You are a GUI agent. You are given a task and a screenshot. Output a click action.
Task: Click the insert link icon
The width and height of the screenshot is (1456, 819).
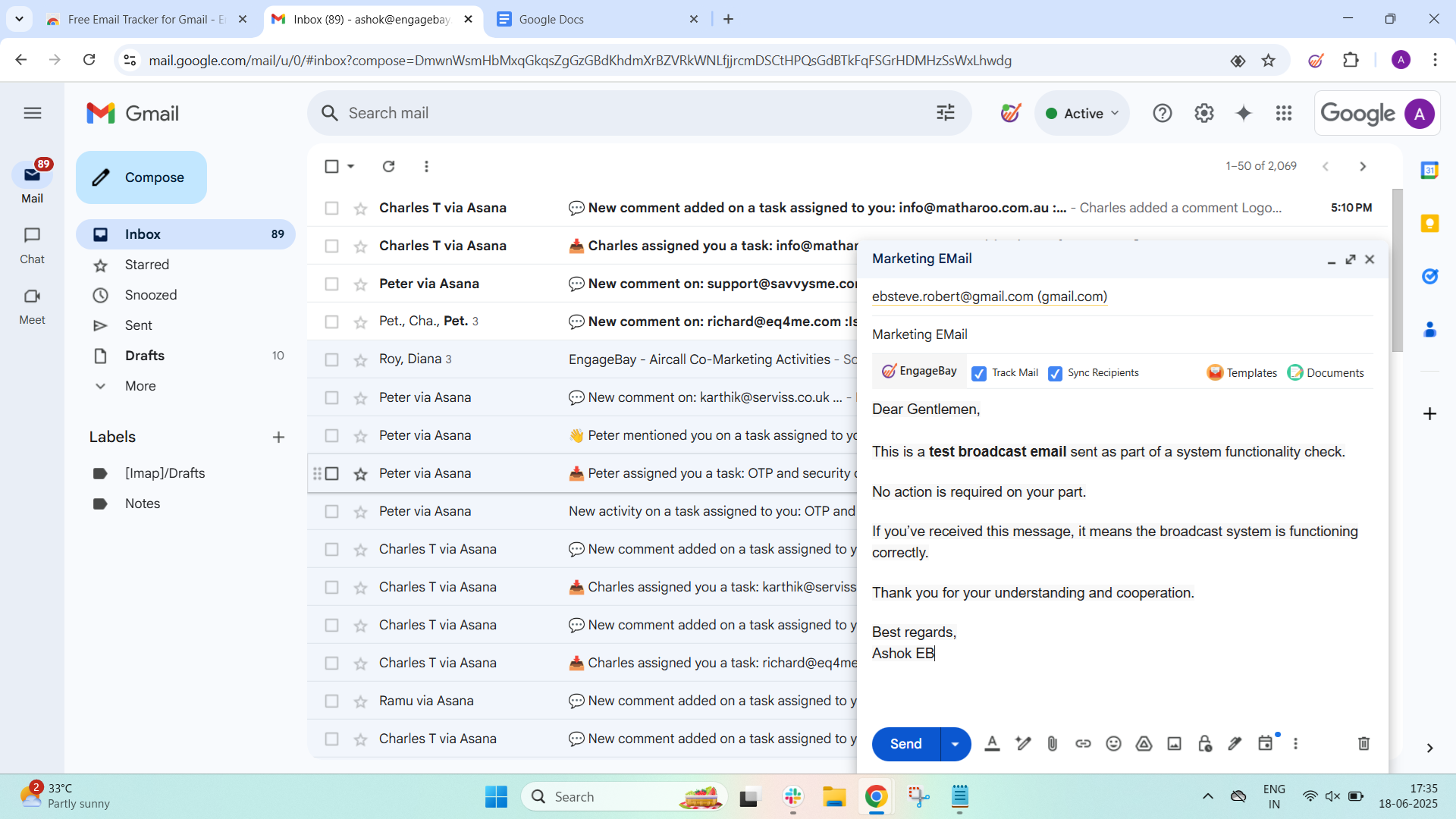pyautogui.click(x=1083, y=744)
